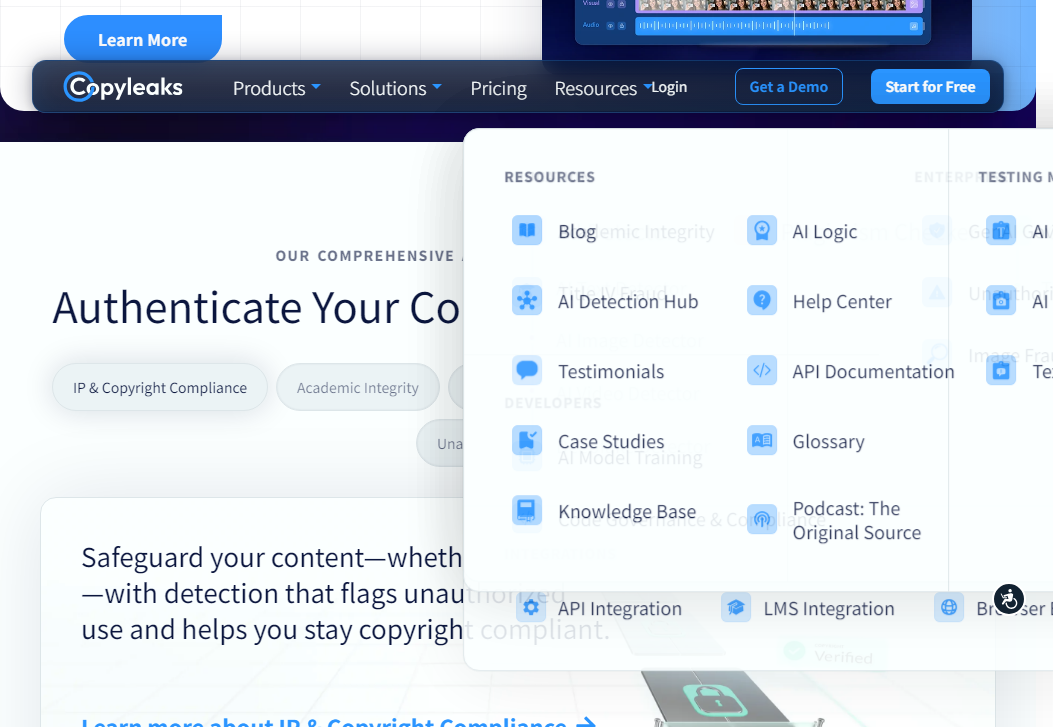This screenshot has width=1053, height=727.
Task: Open the AI Logic link
Action: point(825,232)
